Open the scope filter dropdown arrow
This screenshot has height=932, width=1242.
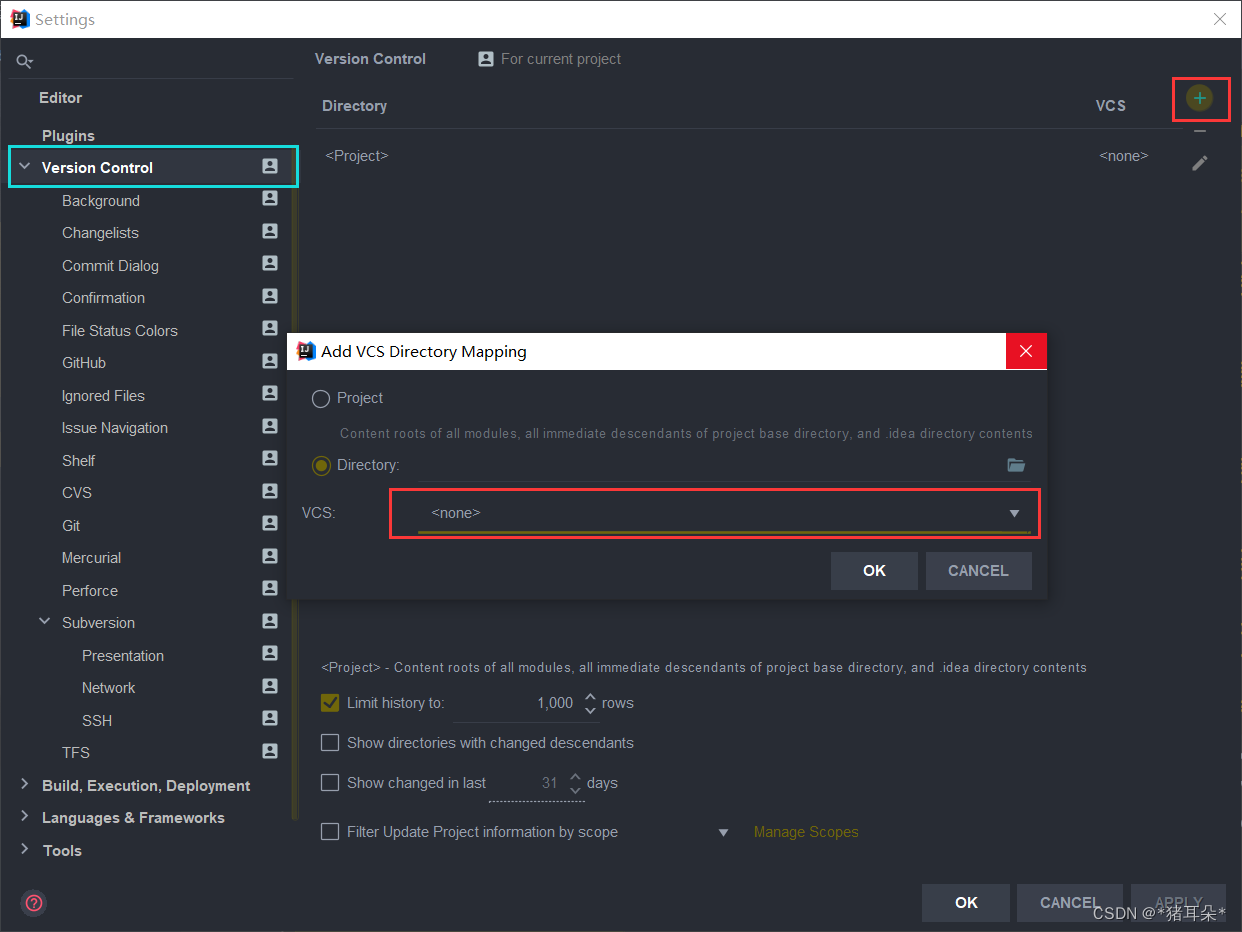click(x=724, y=833)
